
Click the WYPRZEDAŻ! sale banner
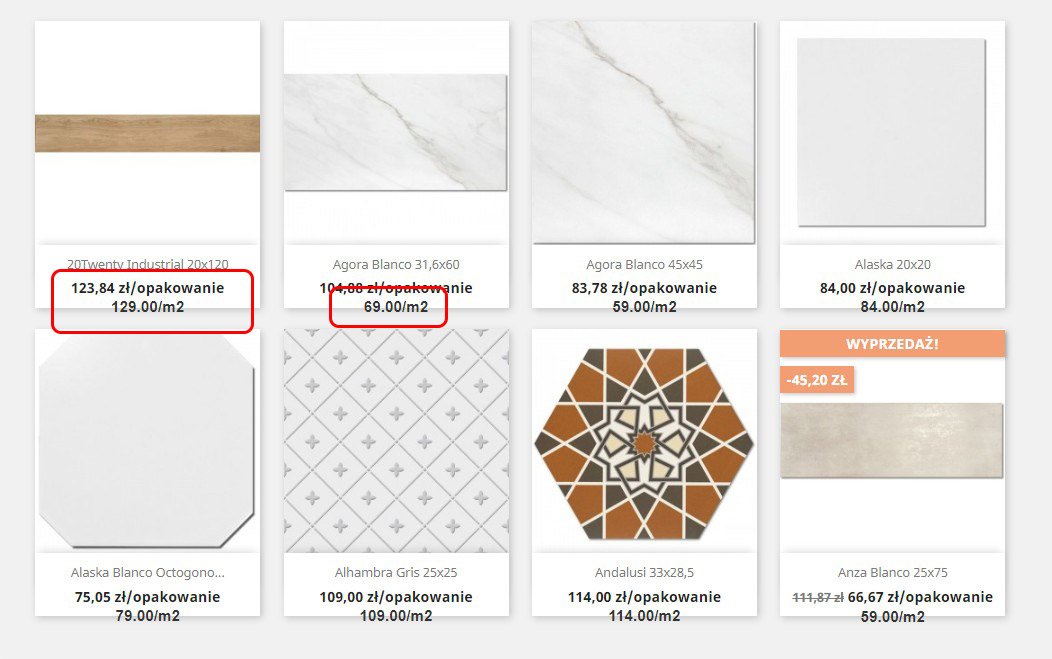(892, 344)
